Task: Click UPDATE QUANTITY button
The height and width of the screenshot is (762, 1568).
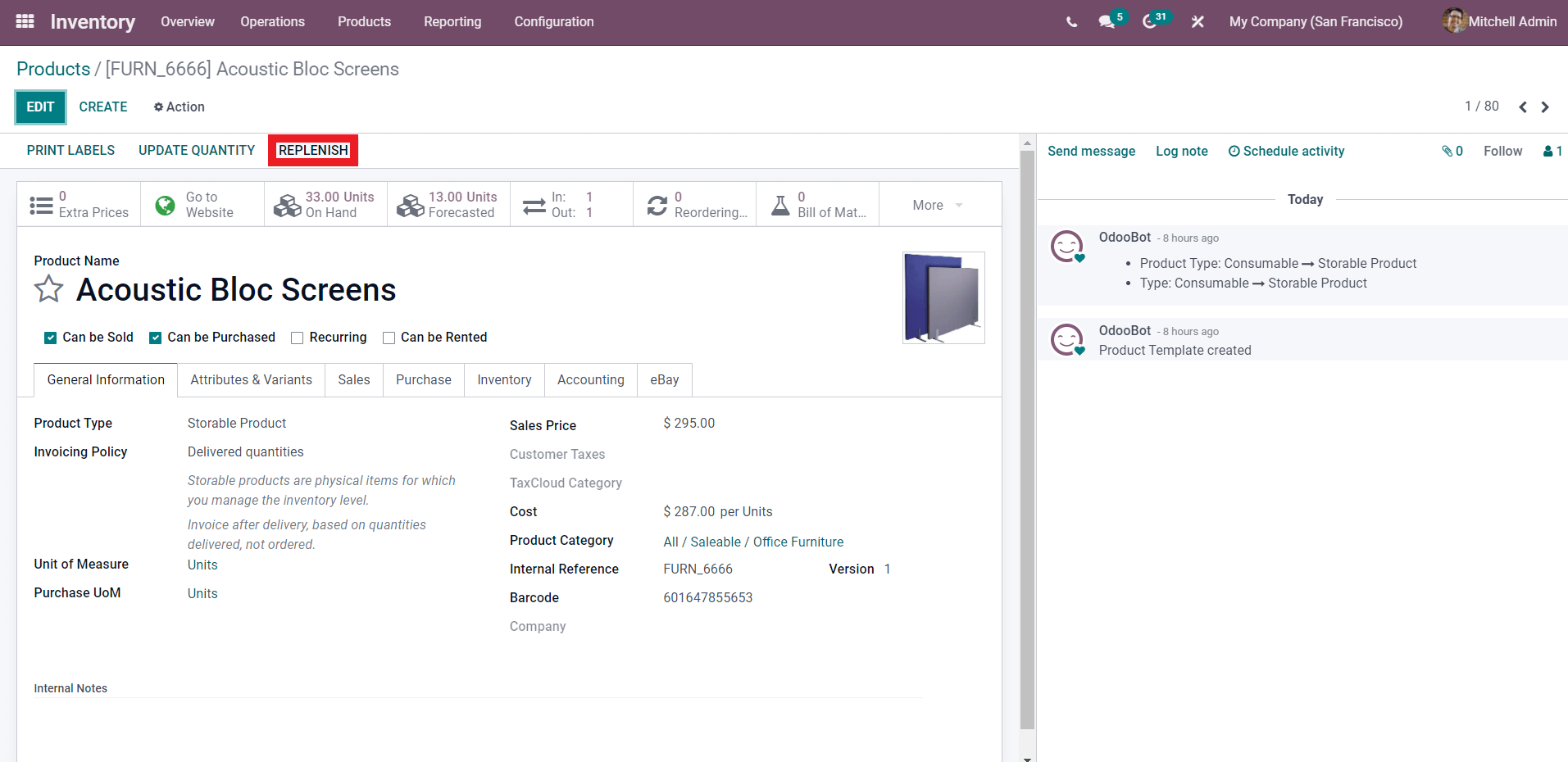Action: coord(197,151)
